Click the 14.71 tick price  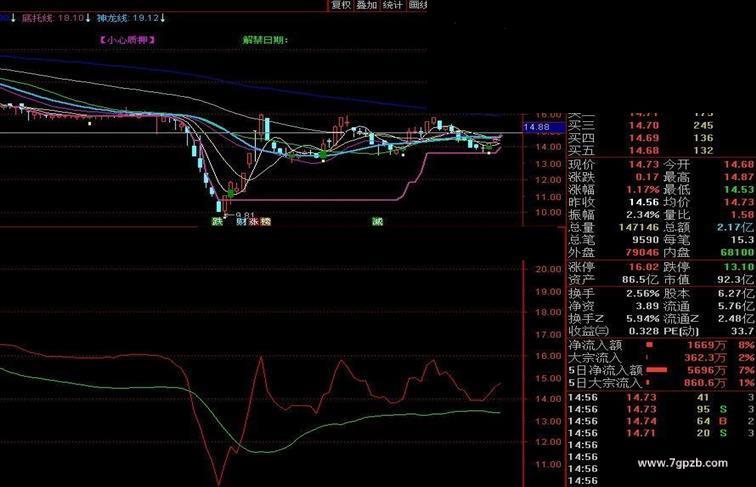click(x=641, y=433)
